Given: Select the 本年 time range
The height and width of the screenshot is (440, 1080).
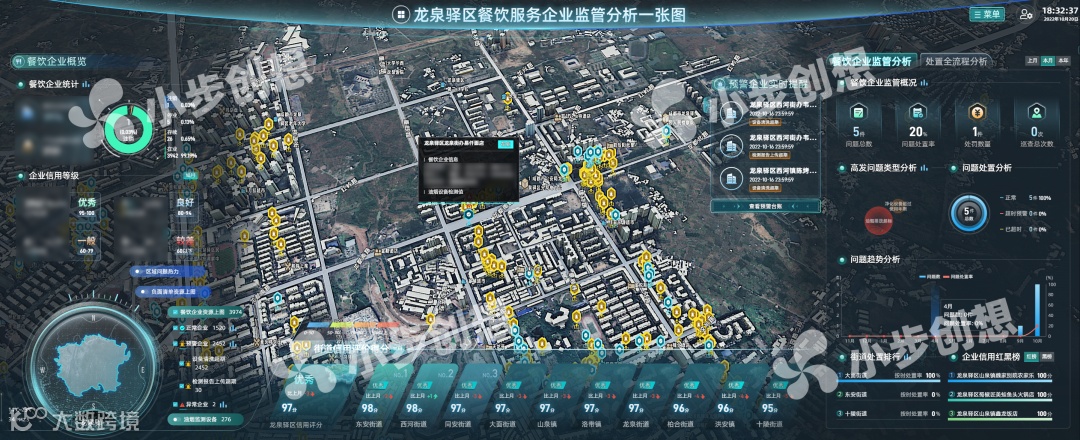Looking at the screenshot, I should point(1063,61).
